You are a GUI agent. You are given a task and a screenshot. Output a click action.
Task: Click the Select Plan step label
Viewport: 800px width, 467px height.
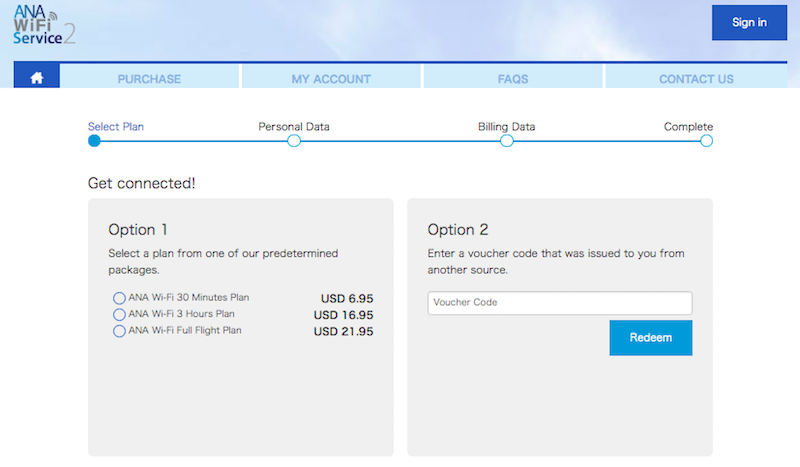point(116,127)
